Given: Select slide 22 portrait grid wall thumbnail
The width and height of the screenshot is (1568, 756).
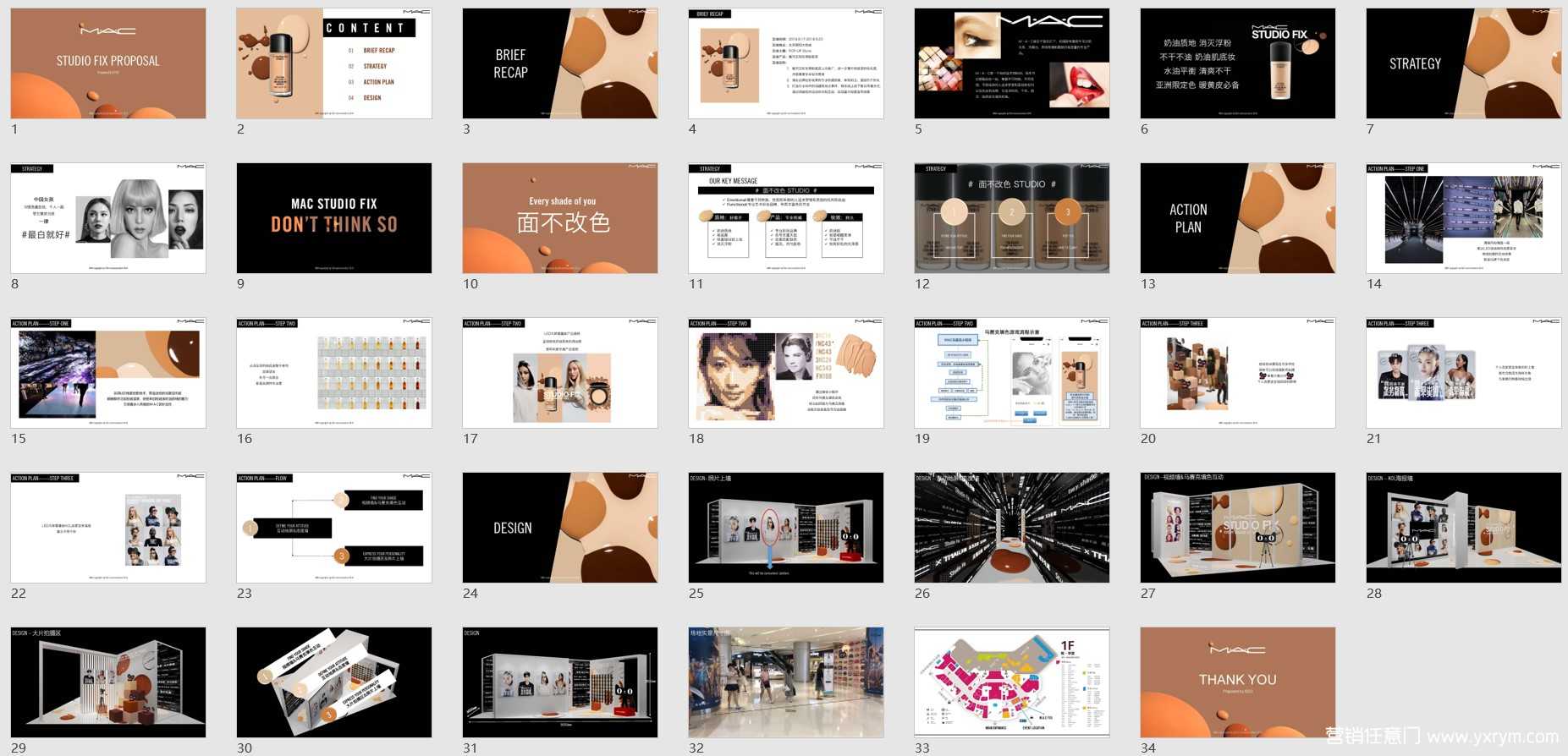Looking at the screenshot, I should pos(108,528).
